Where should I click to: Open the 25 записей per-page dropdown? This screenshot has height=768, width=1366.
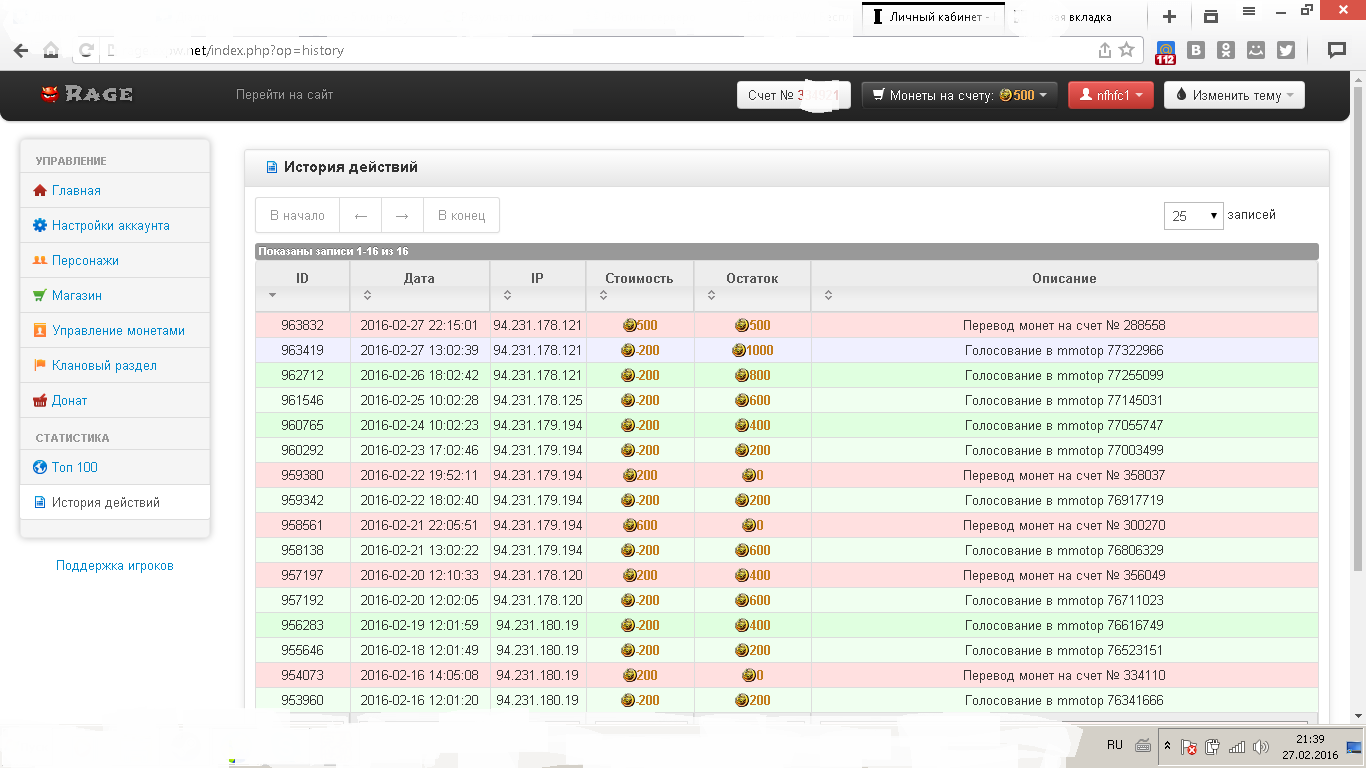1193,215
